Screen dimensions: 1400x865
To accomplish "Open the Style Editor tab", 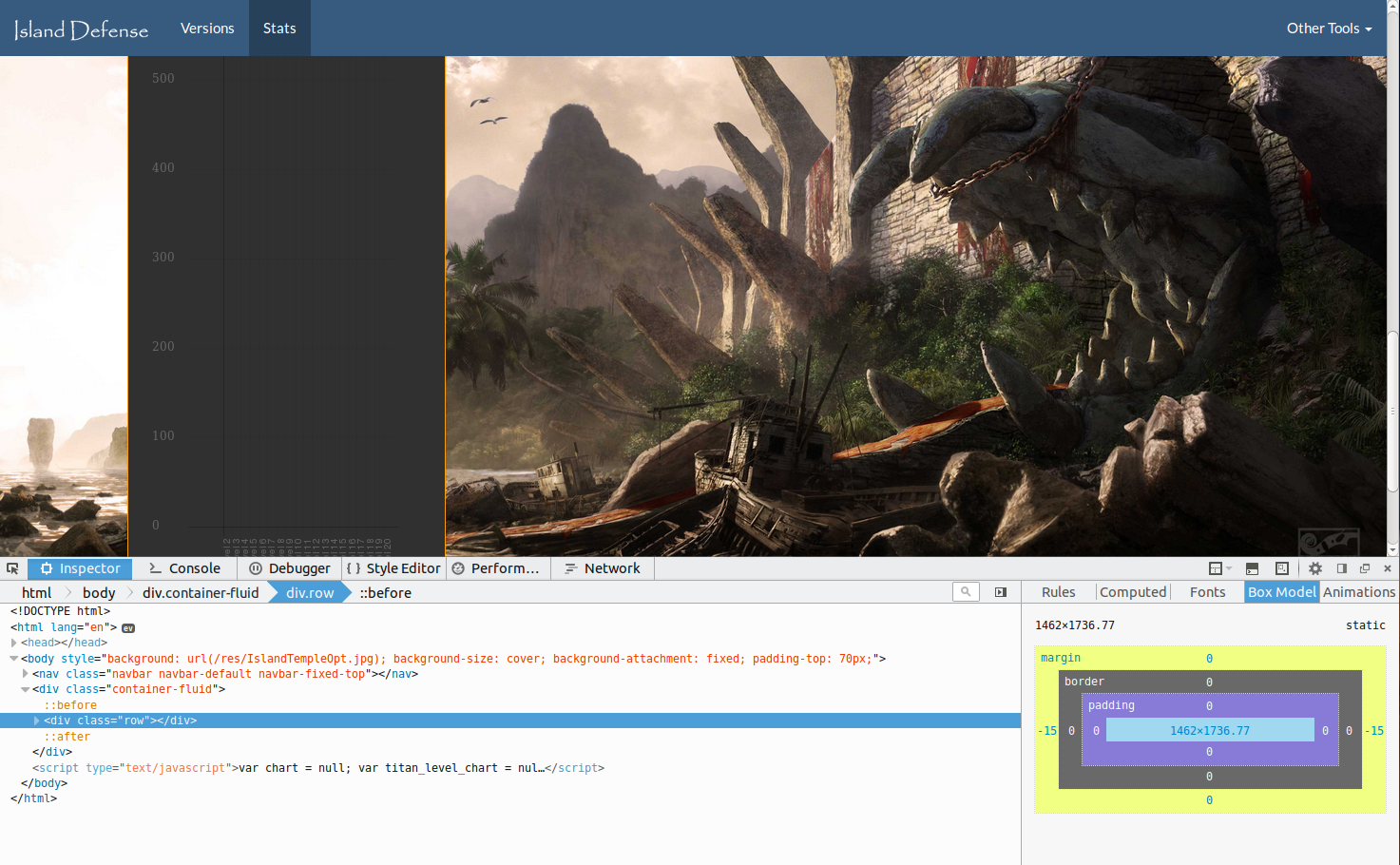I will (x=393, y=568).
